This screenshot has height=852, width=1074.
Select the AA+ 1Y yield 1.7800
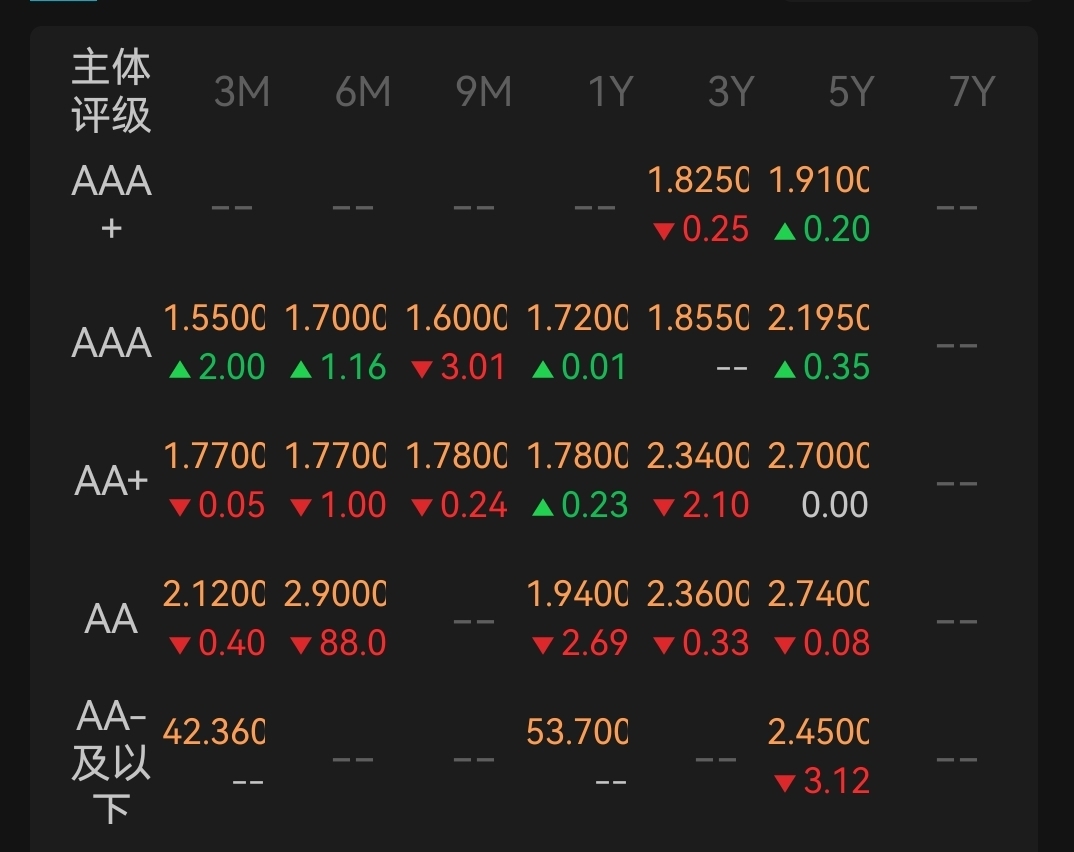pos(577,456)
